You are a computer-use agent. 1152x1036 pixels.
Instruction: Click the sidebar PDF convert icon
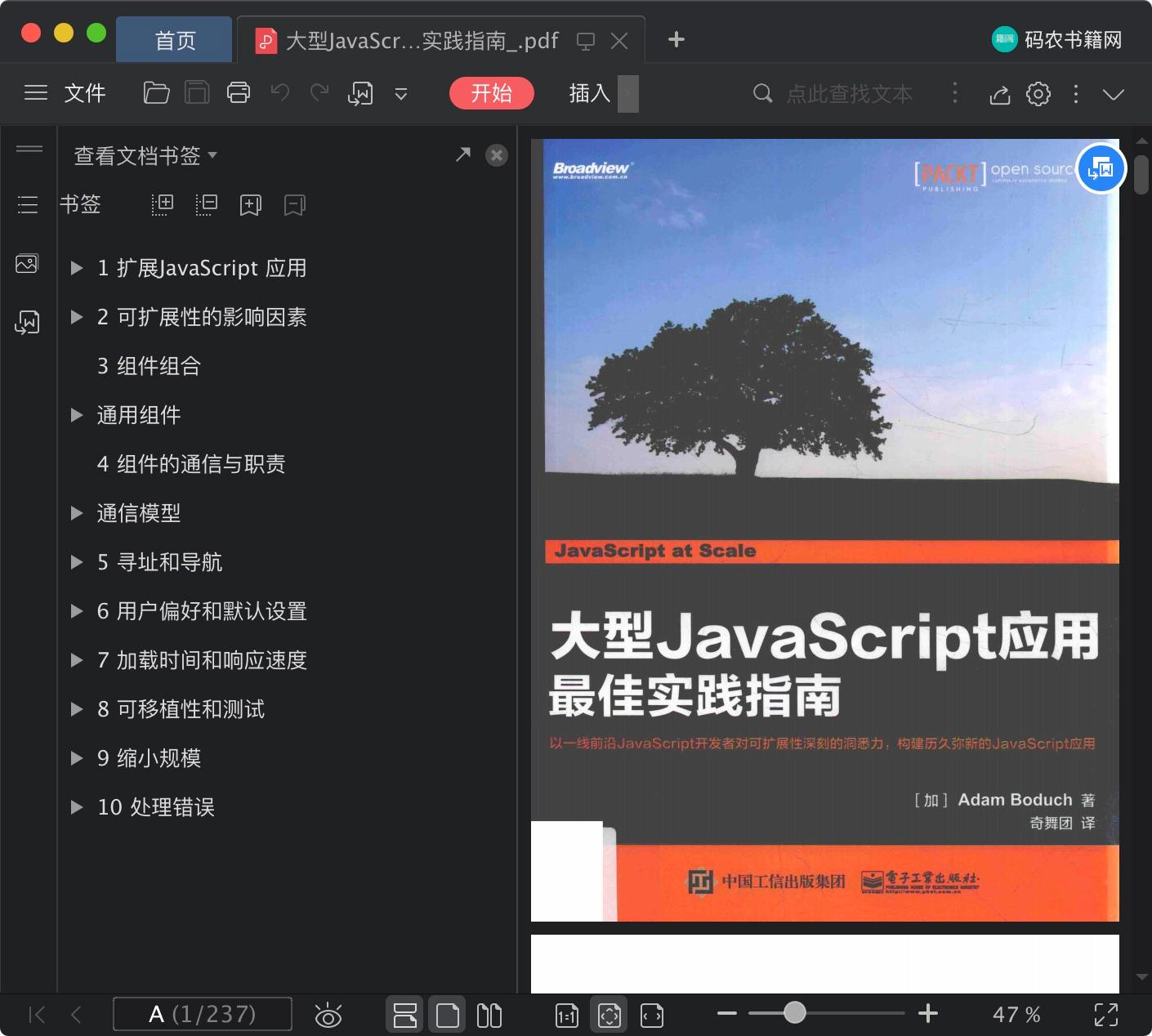[27, 323]
